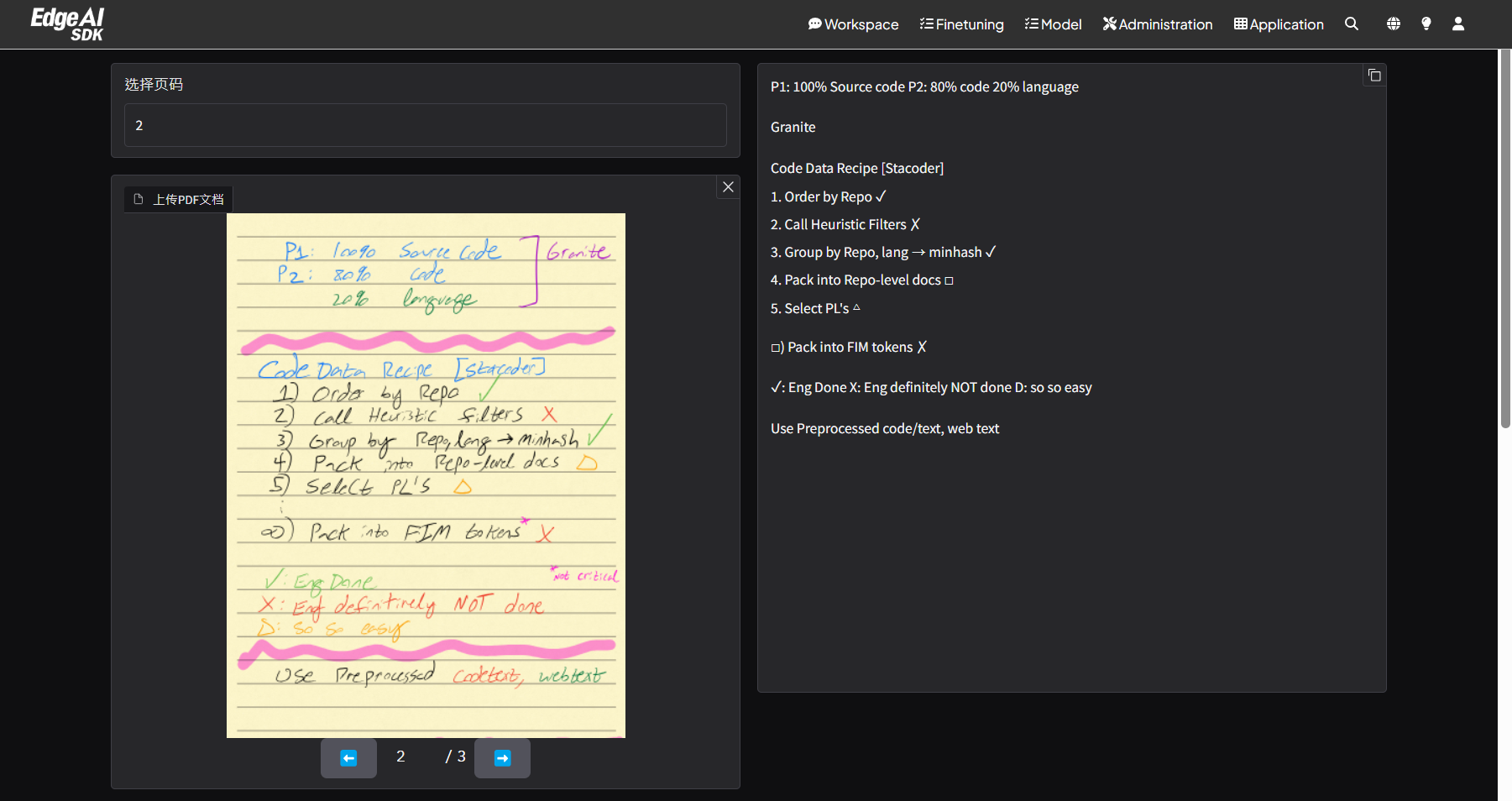Screen dimensions: 1512x801
Task: Click the page number box below PDF
Action: pos(401,757)
